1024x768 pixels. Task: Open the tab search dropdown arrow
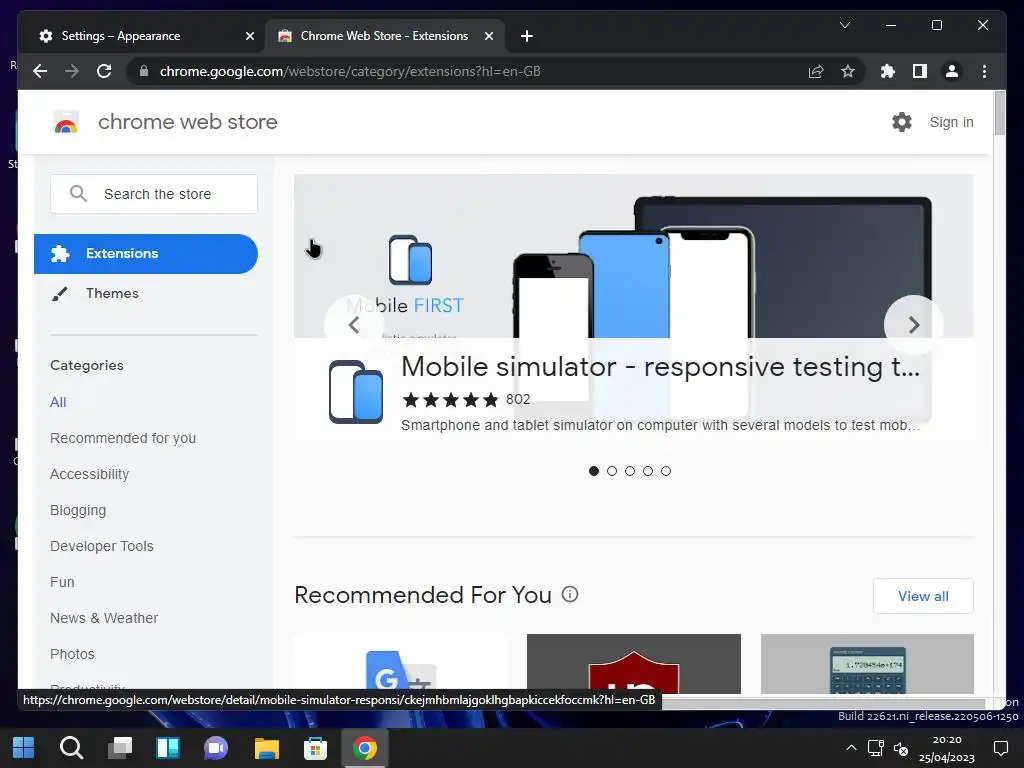844,25
